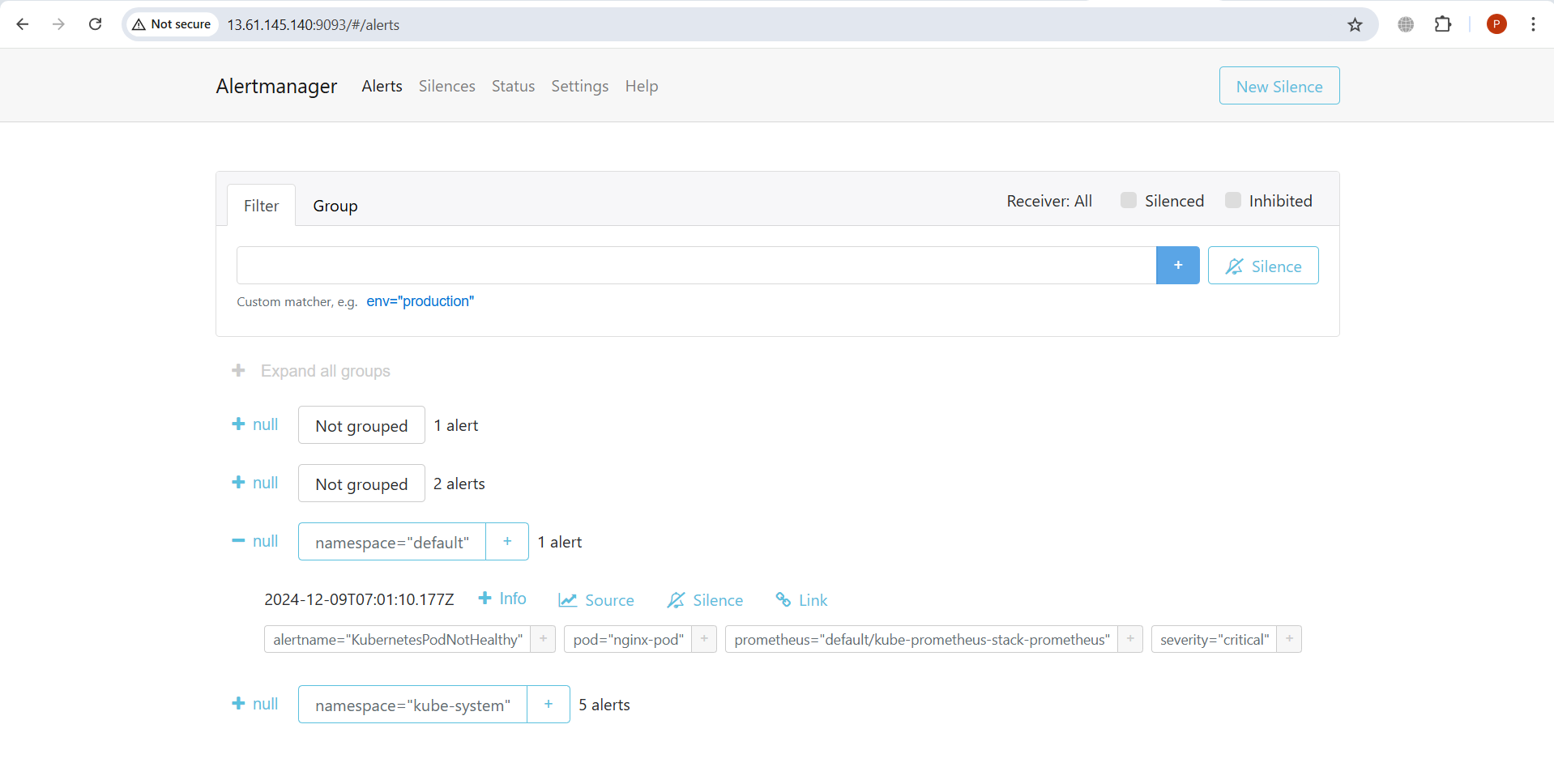The height and width of the screenshot is (784, 1554).
Task: Enable the Silenced checkbox
Action: click(1128, 199)
